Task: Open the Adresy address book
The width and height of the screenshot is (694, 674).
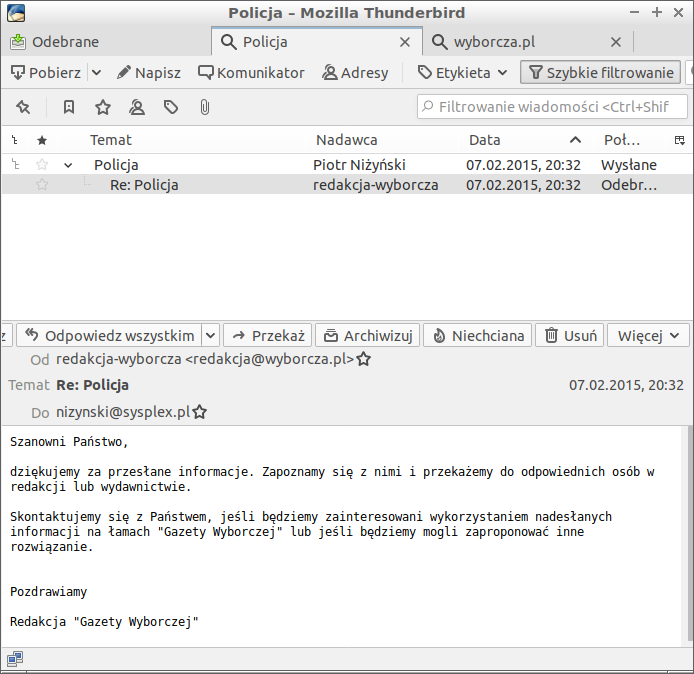Action: pos(355,73)
